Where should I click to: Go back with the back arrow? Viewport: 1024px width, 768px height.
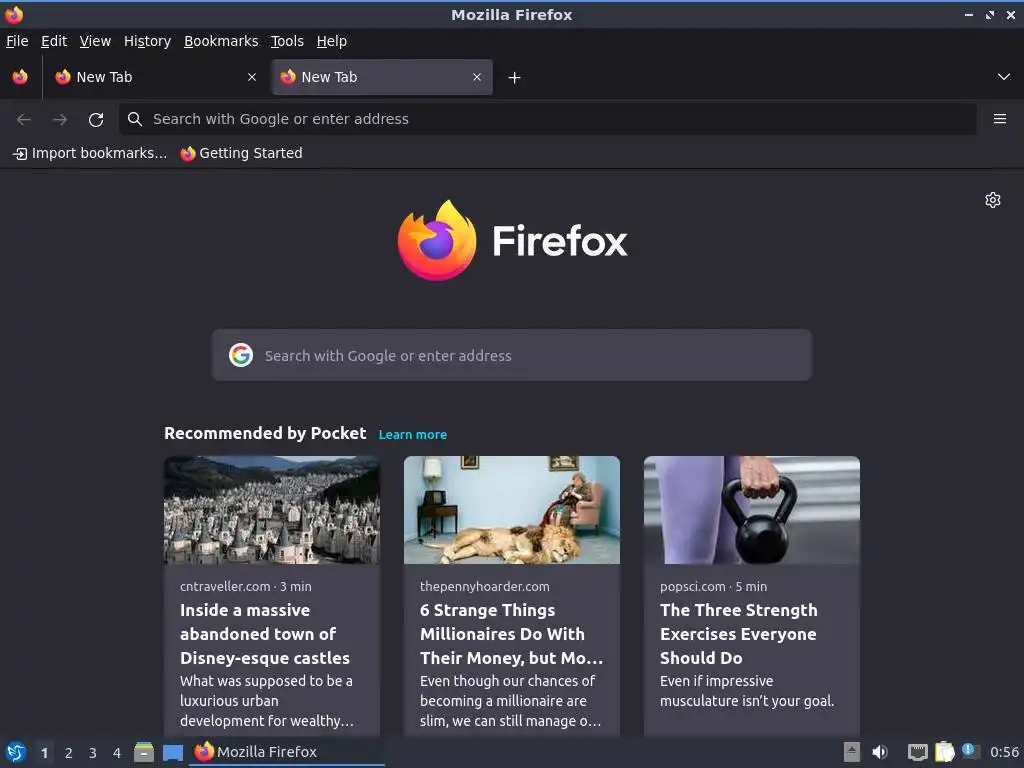pyautogui.click(x=24, y=120)
